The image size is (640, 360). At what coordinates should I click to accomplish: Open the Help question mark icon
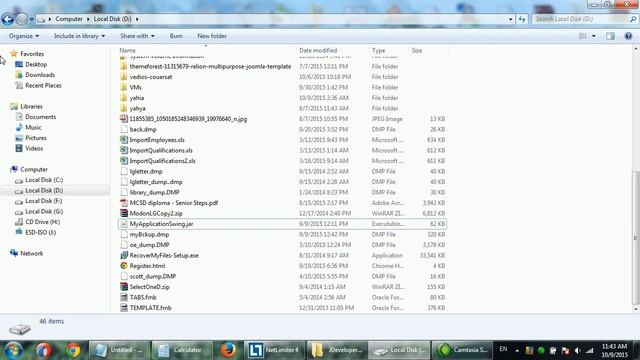(x=628, y=36)
